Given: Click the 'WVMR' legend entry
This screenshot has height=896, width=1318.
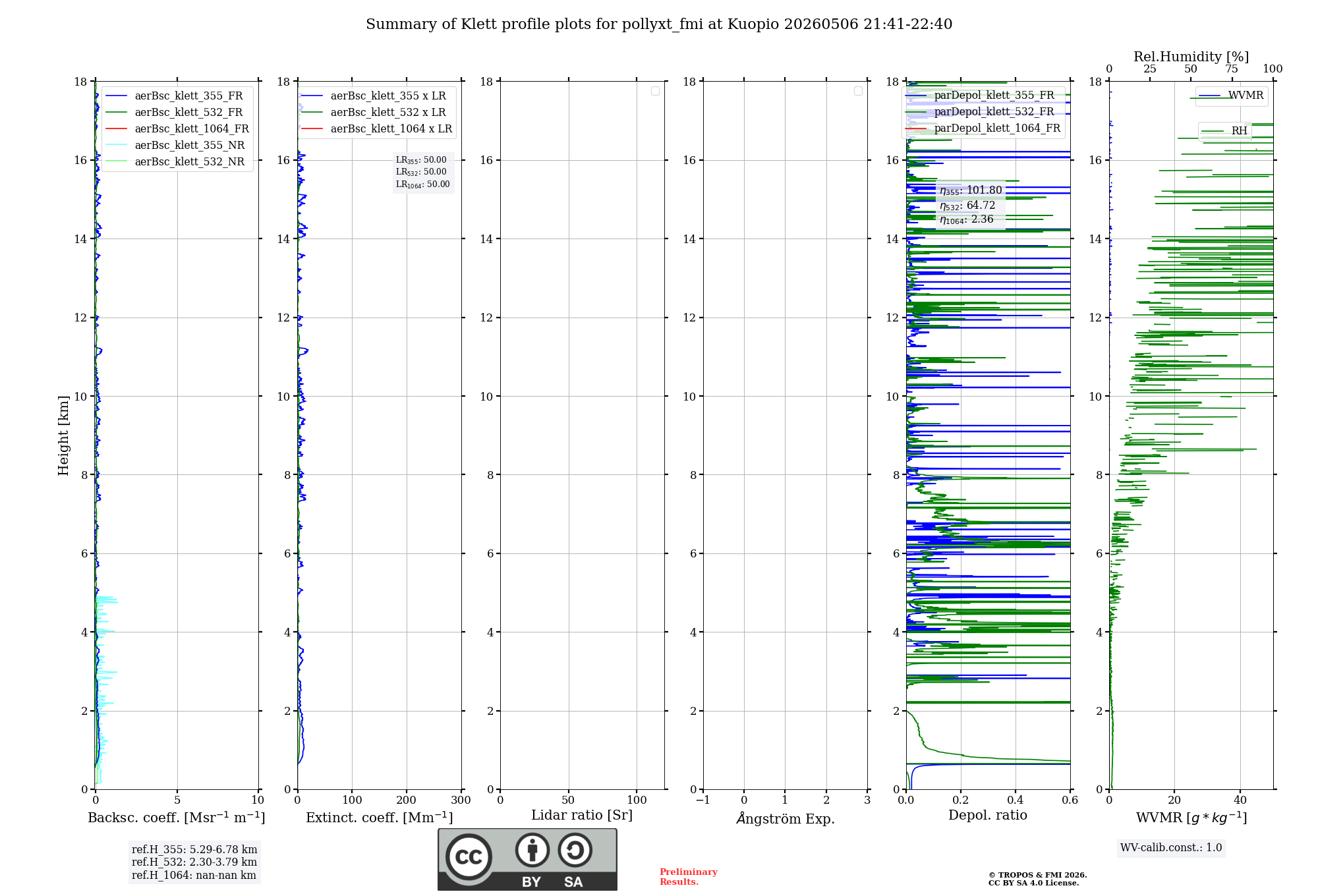Looking at the screenshot, I should click(1246, 96).
